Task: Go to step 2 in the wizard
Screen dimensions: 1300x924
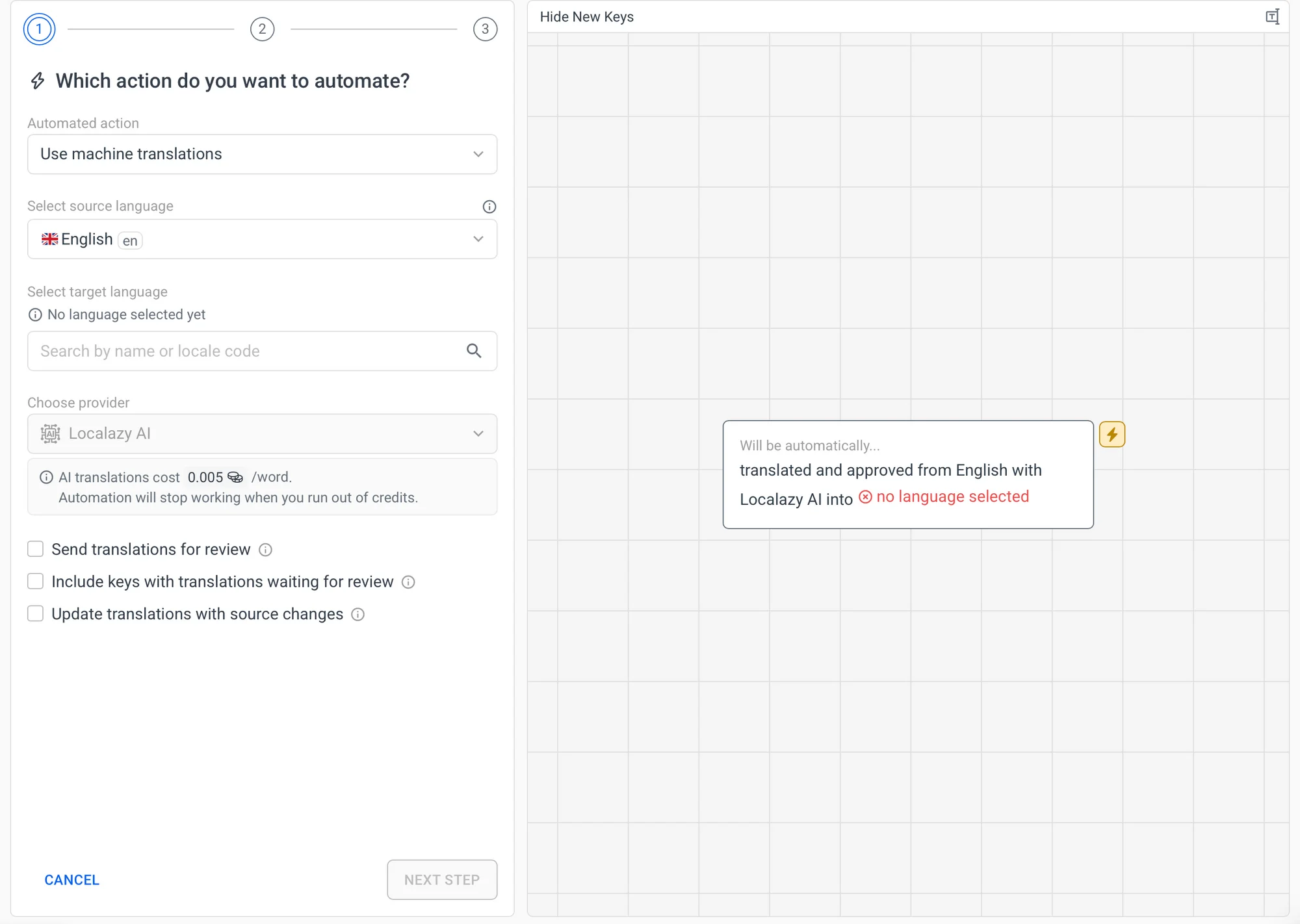Action: (262, 29)
